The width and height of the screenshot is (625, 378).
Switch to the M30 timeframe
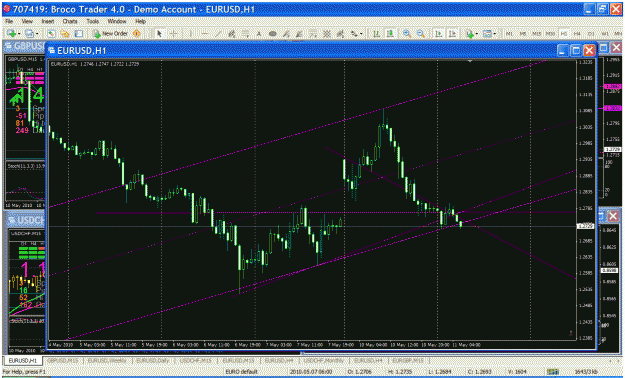(x=550, y=33)
